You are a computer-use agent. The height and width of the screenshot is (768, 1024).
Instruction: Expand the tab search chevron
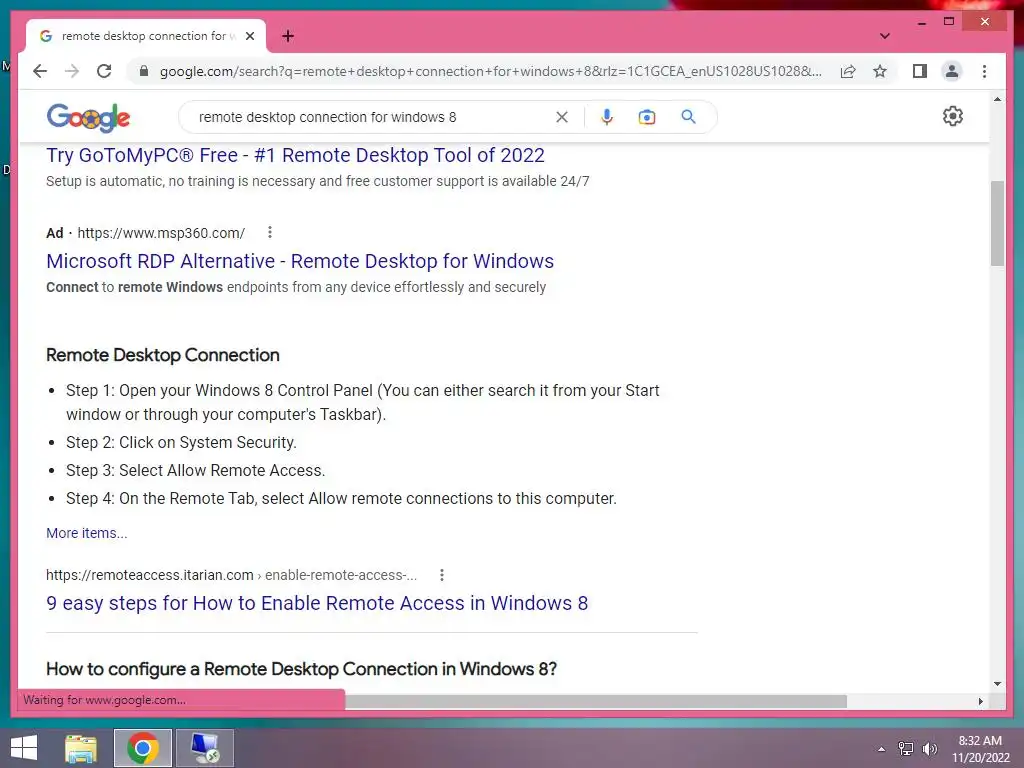pos(885,36)
